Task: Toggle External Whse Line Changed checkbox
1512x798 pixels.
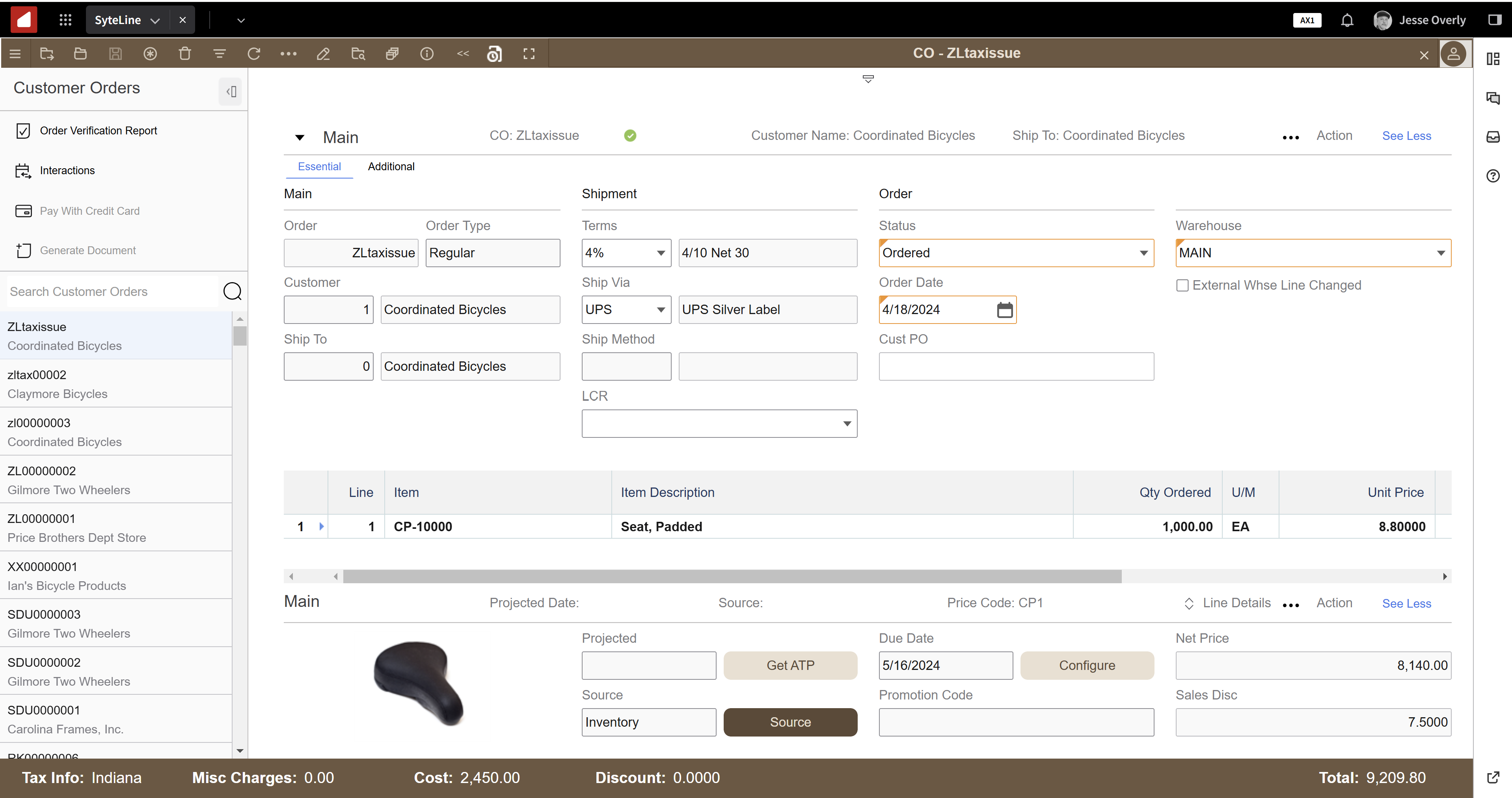Action: tap(1182, 285)
